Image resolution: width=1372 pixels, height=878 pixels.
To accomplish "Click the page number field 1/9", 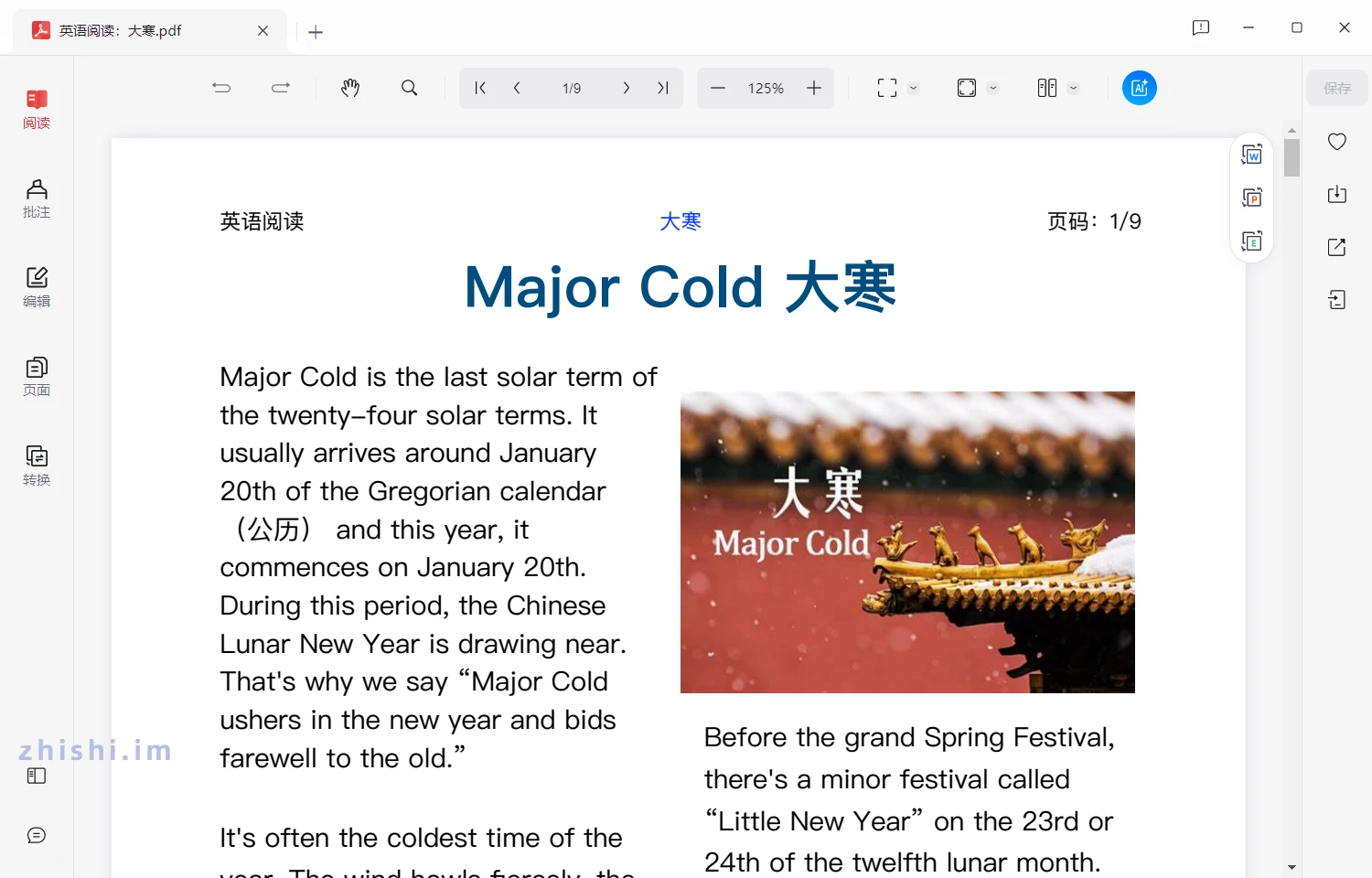I will [x=572, y=89].
